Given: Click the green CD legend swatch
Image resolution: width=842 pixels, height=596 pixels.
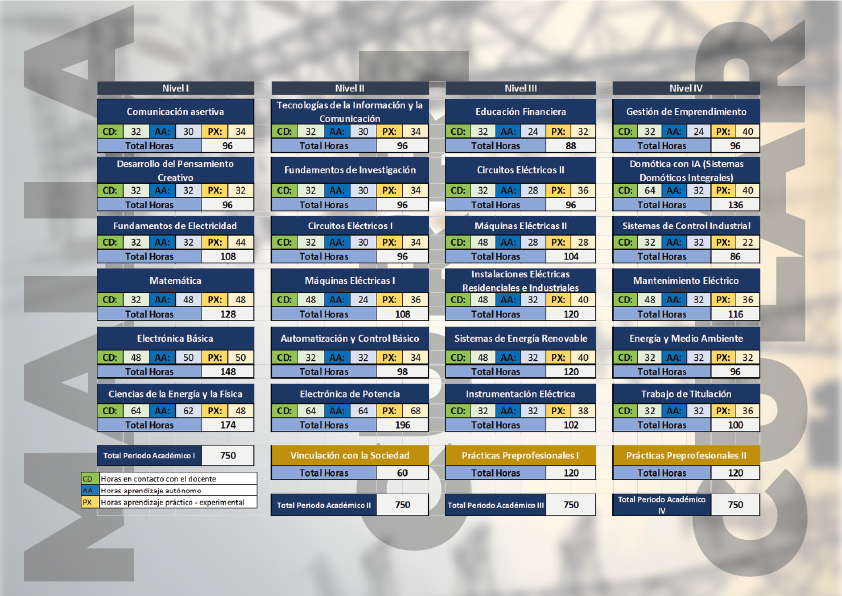Looking at the screenshot, I should point(88,478).
